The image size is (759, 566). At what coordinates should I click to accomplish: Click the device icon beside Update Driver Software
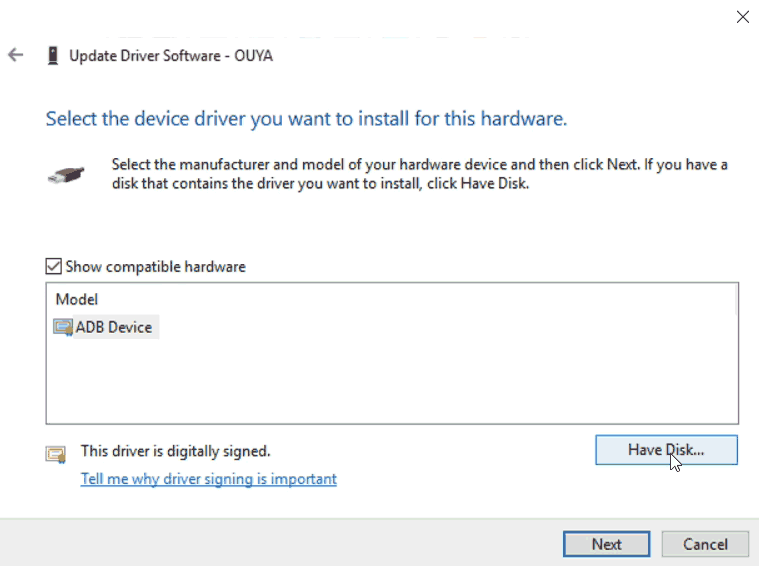click(x=53, y=56)
